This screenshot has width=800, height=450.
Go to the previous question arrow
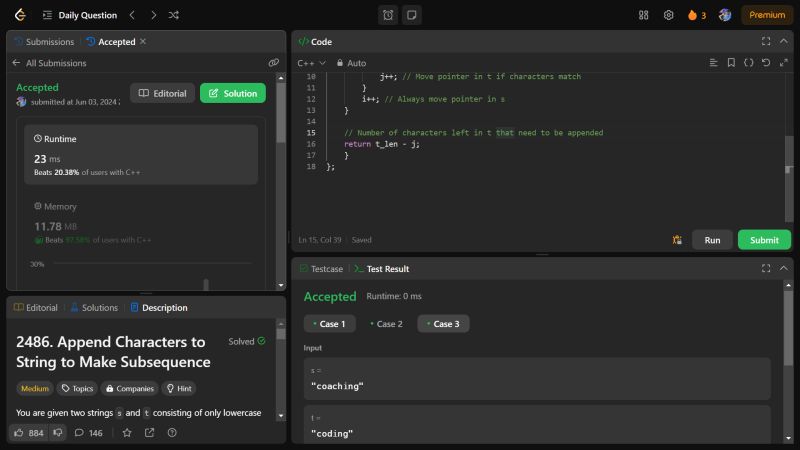tap(132, 15)
